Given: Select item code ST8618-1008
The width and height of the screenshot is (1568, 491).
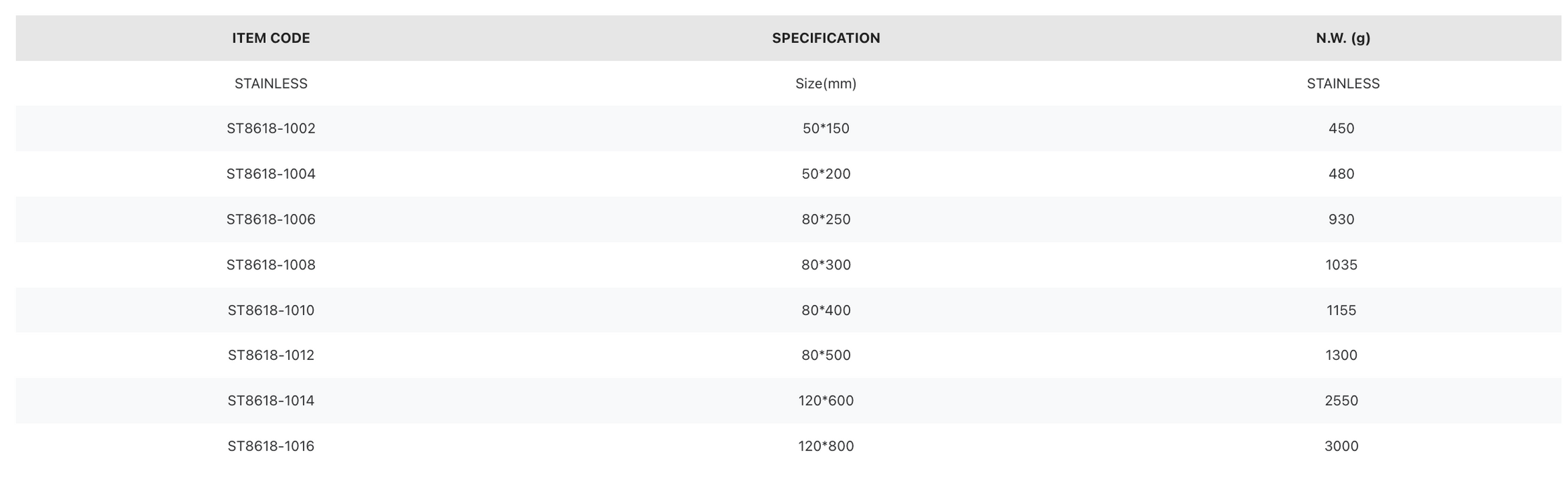Looking at the screenshot, I should point(271,265).
